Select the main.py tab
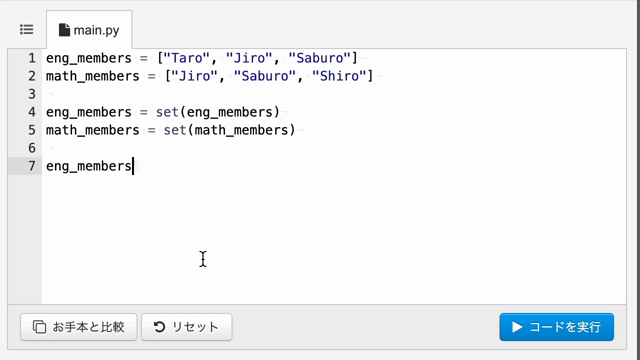 (89, 30)
